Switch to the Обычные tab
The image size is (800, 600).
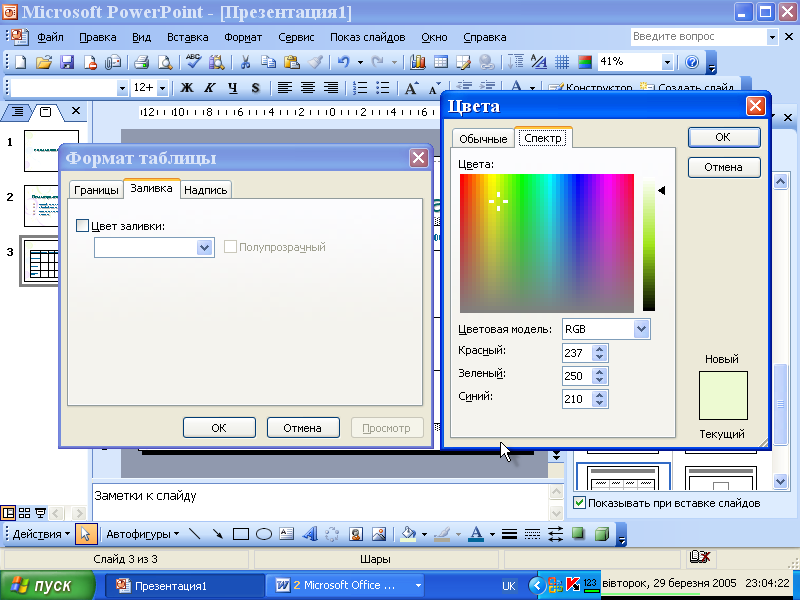pos(483,139)
